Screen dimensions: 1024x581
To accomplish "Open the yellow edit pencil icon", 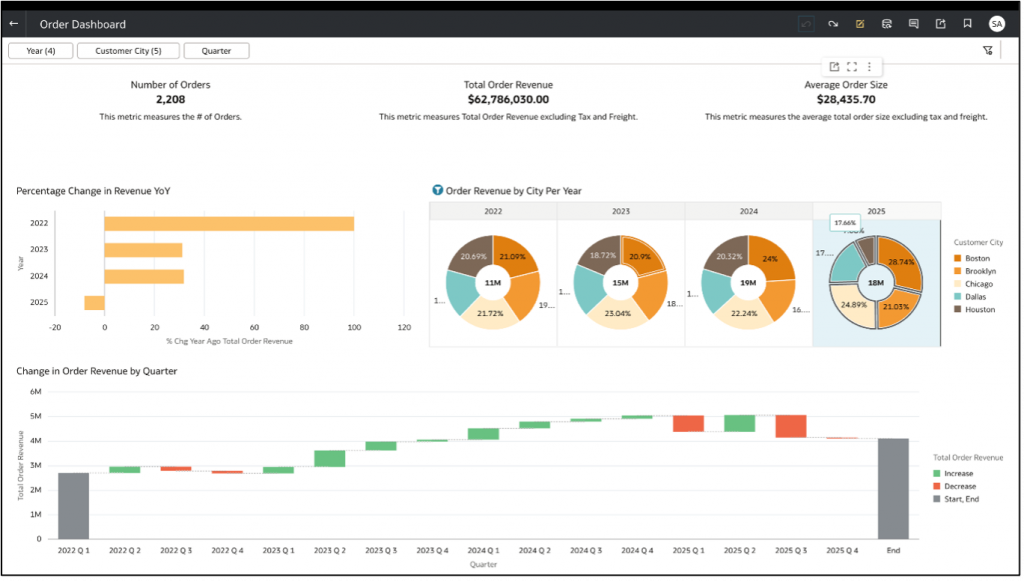I will click(860, 24).
